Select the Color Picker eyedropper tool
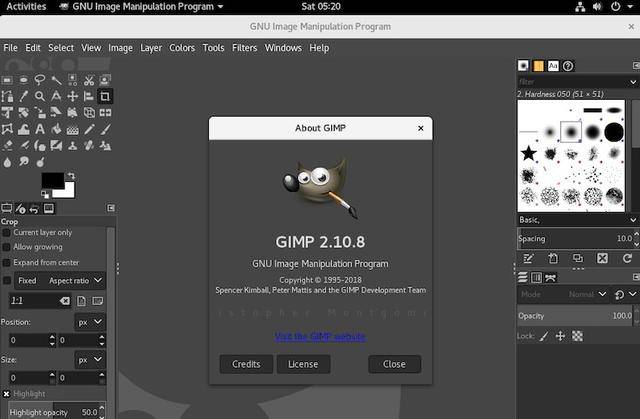 coord(24,96)
